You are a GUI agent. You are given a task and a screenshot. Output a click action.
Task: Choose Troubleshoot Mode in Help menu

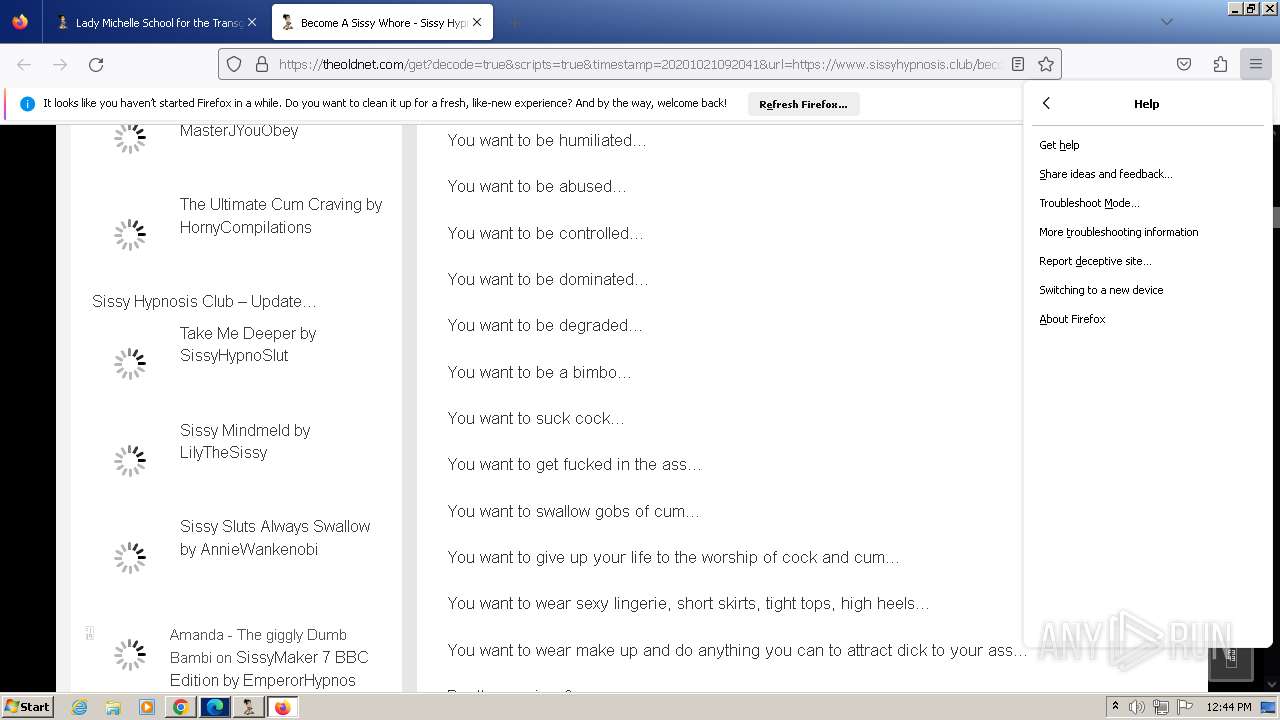(1147, 203)
